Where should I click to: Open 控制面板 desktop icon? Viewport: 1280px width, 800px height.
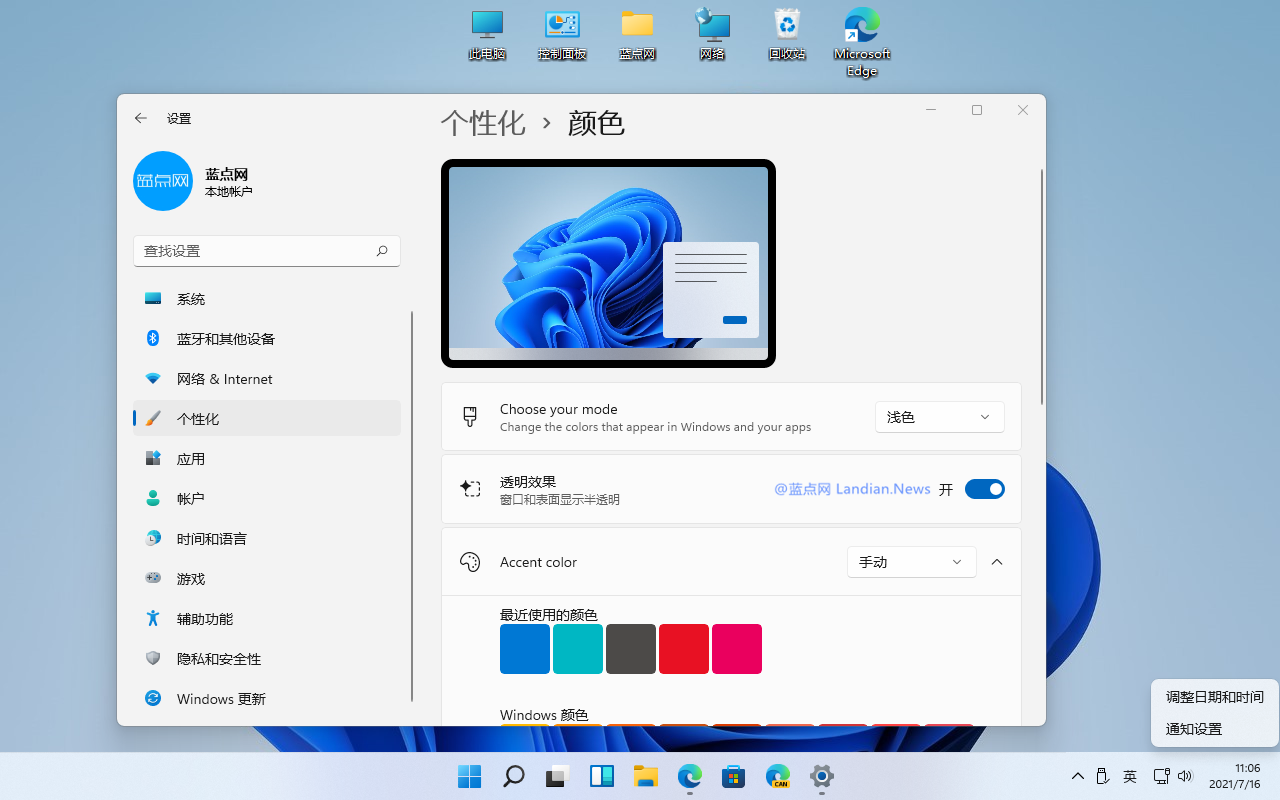click(562, 34)
